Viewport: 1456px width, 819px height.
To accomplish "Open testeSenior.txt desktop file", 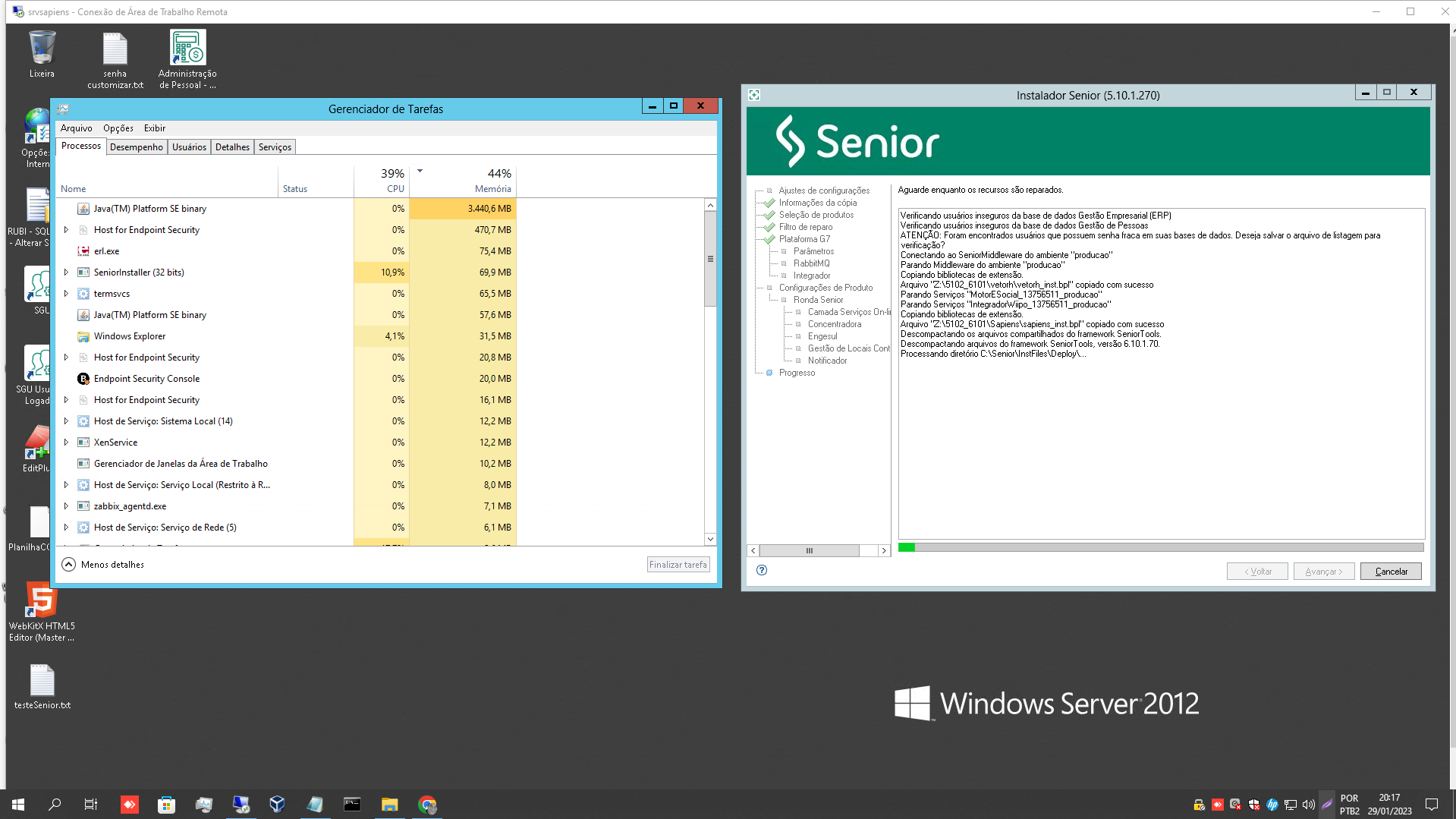I will (x=42, y=687).
